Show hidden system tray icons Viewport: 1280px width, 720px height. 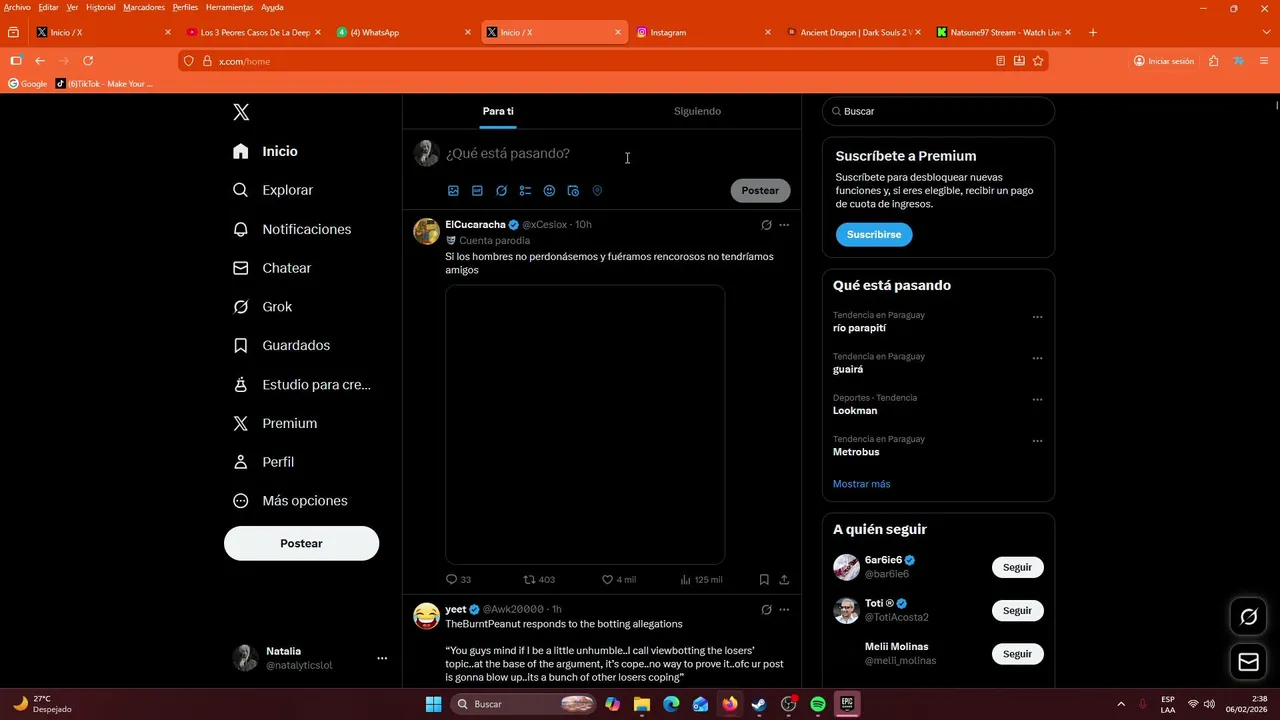1120,704
